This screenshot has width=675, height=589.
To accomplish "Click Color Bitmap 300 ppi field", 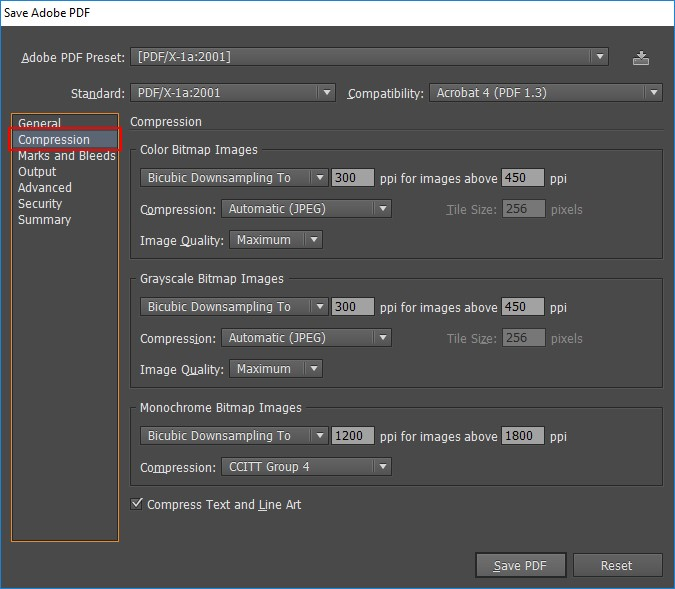I will pos(353,178).
